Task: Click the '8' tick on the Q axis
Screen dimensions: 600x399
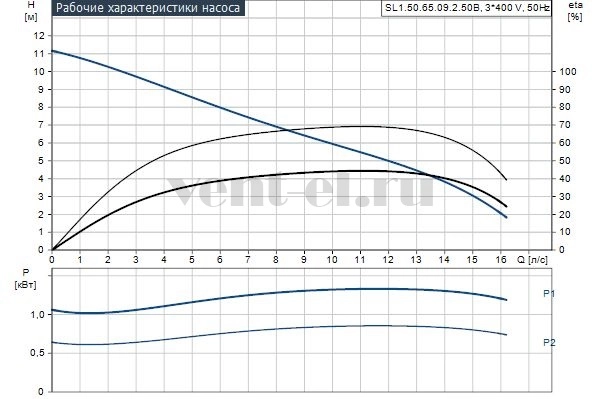Action: point(276,260)
